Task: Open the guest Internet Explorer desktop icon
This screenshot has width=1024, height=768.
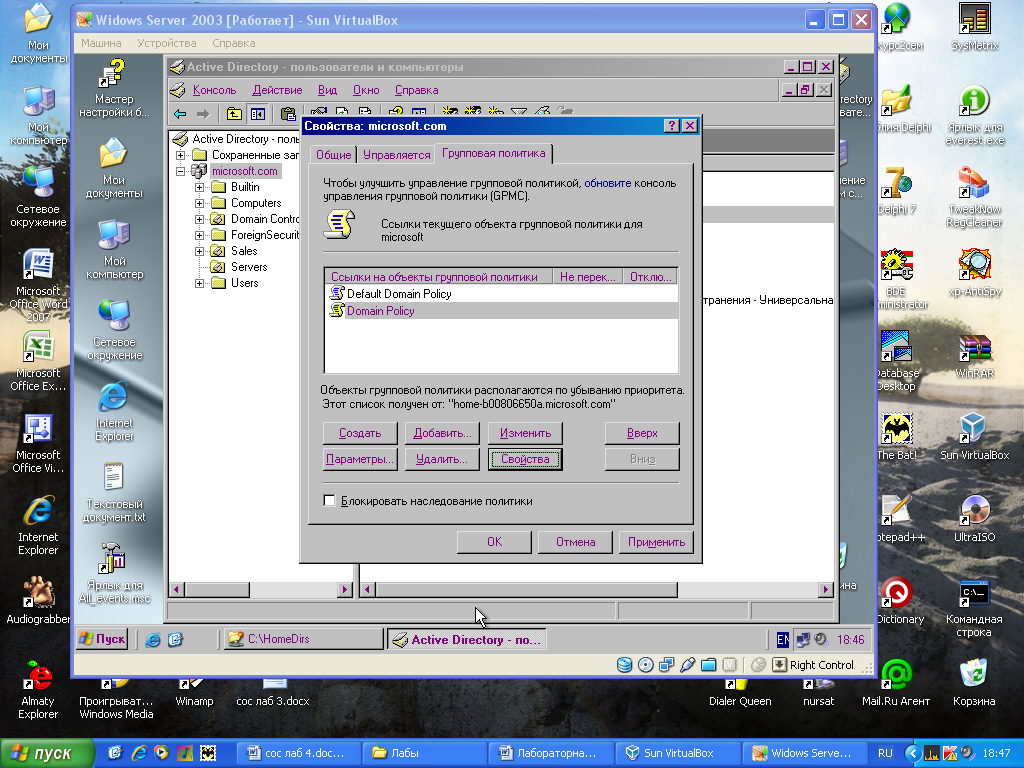Action: (x=114, y=411)
